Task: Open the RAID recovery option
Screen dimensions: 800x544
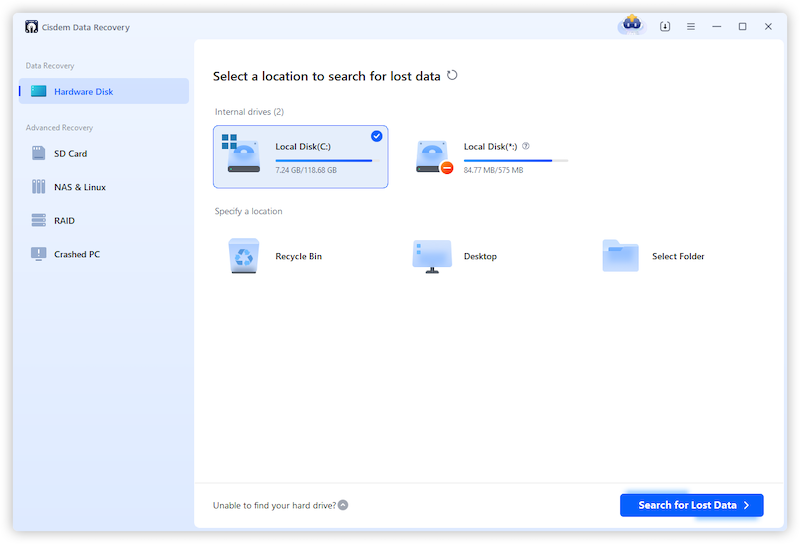Action: coord(104,221)
